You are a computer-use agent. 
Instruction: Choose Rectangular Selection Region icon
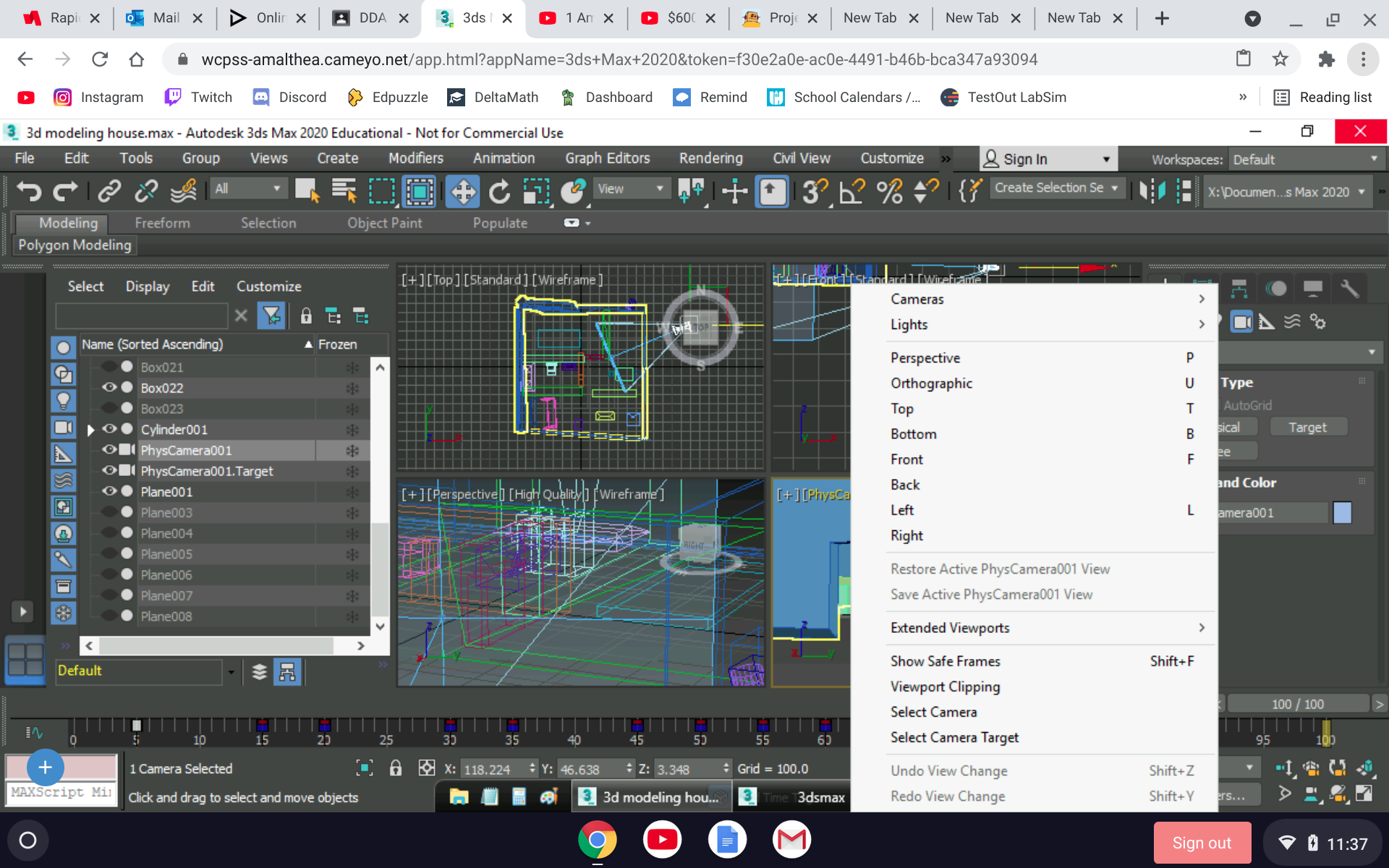(x=382, y=191)
